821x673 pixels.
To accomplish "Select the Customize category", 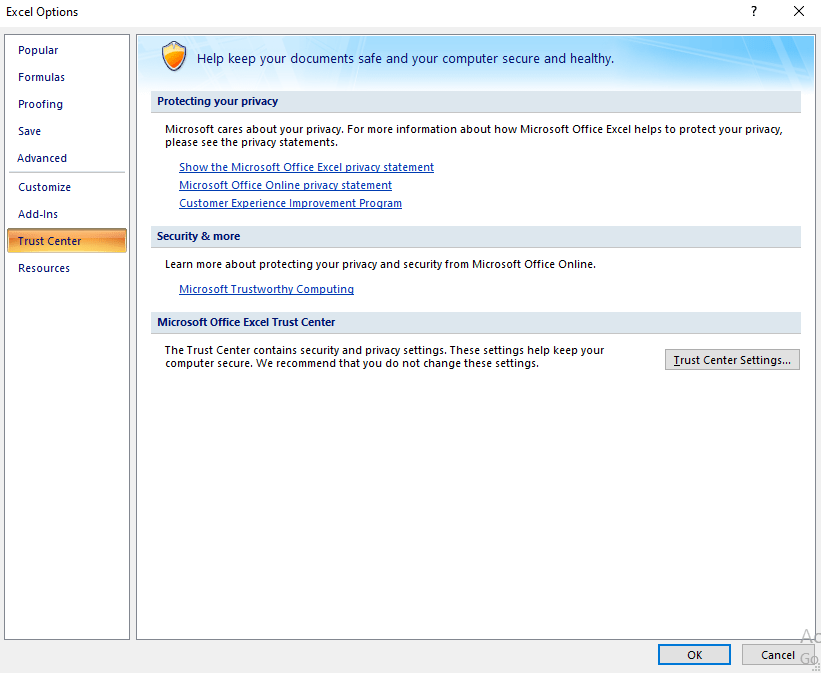I will point(44,187).
